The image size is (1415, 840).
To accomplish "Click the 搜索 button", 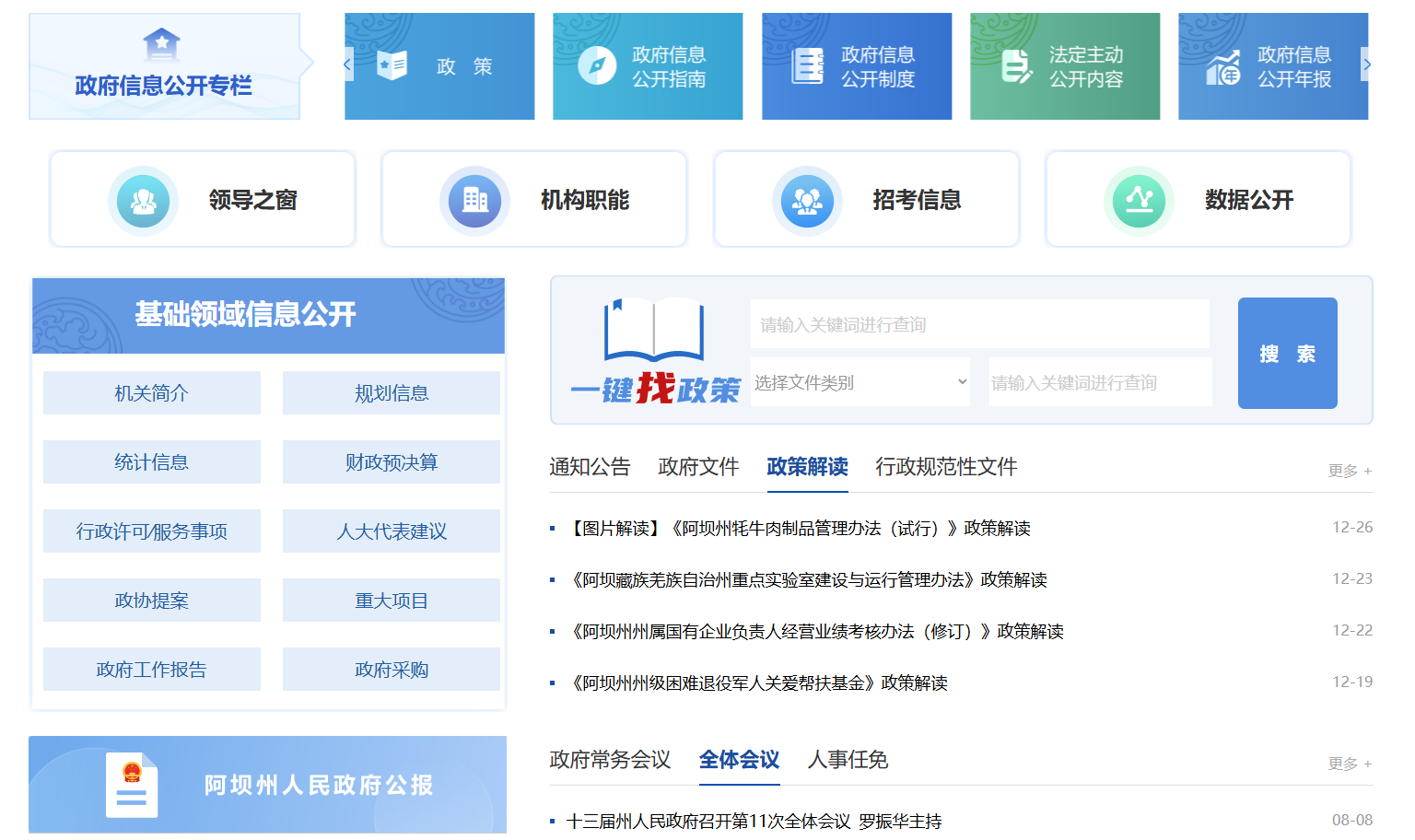I will point(1287,353).
